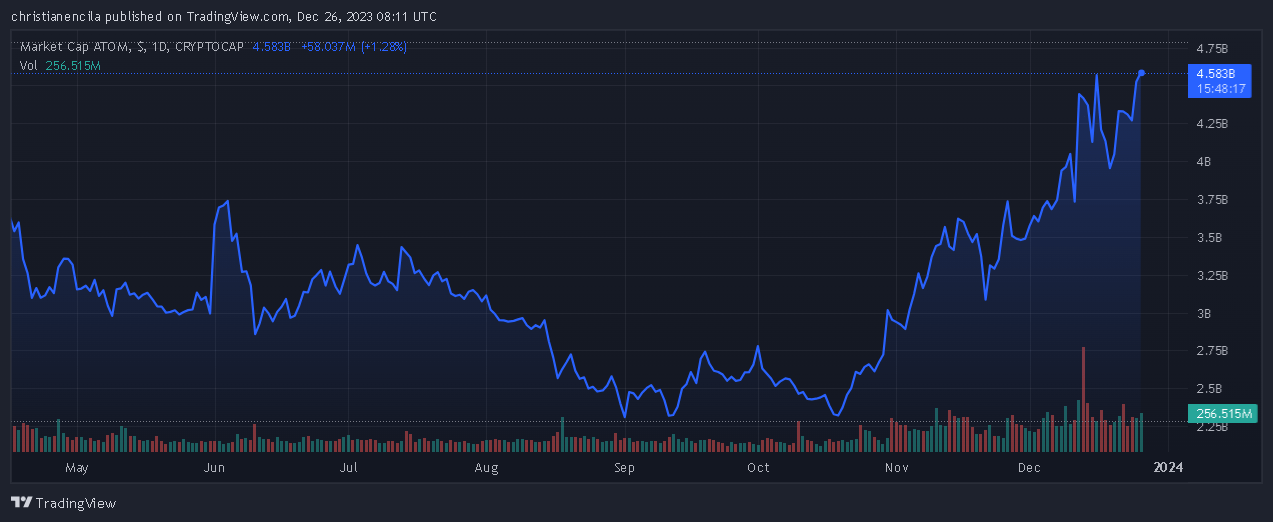Click the Sep label on time axis
The height and width of the screenshot is (522, 1273).
pos(624,467)
